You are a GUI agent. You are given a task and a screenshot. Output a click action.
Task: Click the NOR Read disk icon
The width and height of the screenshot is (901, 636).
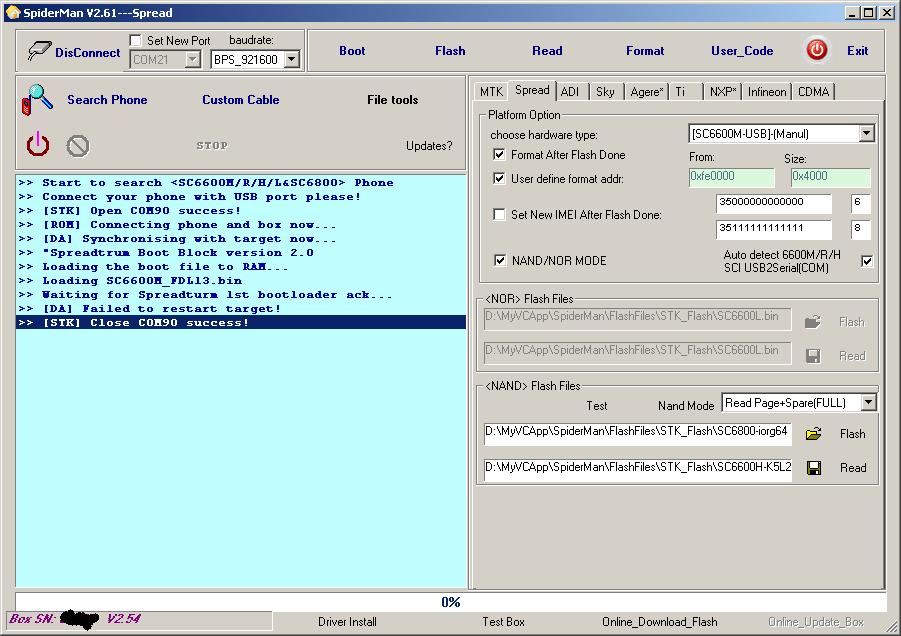(813, 356)
